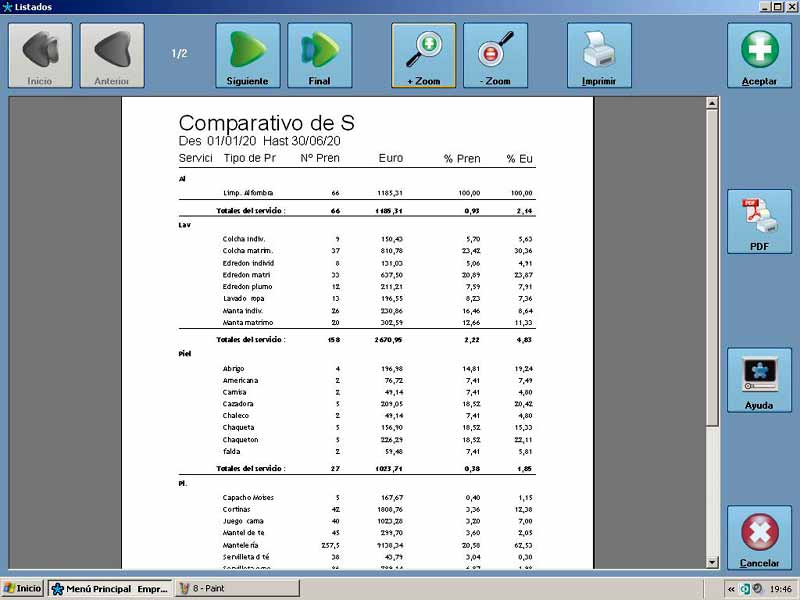Go to next page with Siguiente
This screenshot has height=600, width=800.
(247, 55)
